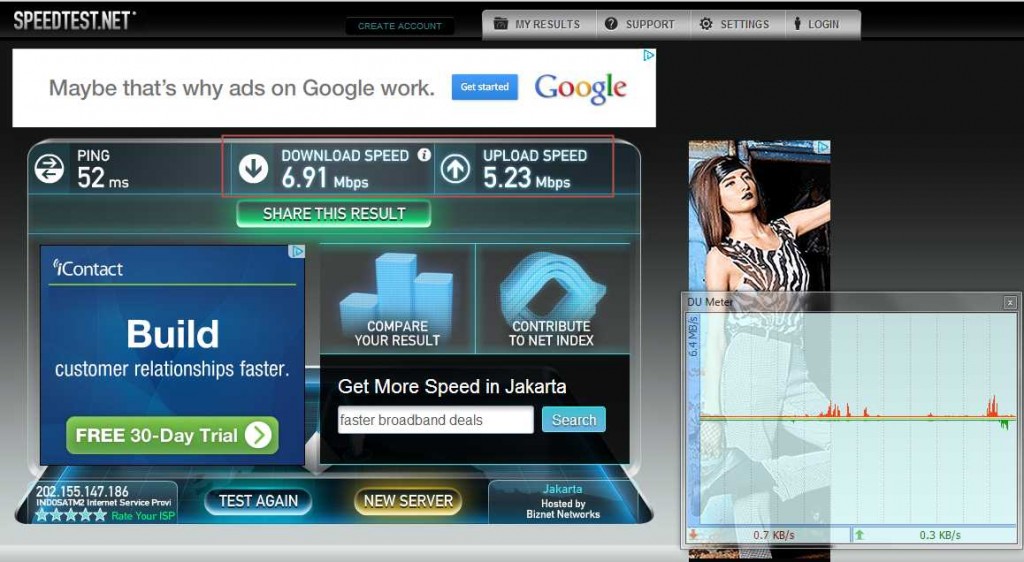This screenshot has width=1024, height=562.
Task: Click the ping arrows icon
Action: tap(49, 168)
